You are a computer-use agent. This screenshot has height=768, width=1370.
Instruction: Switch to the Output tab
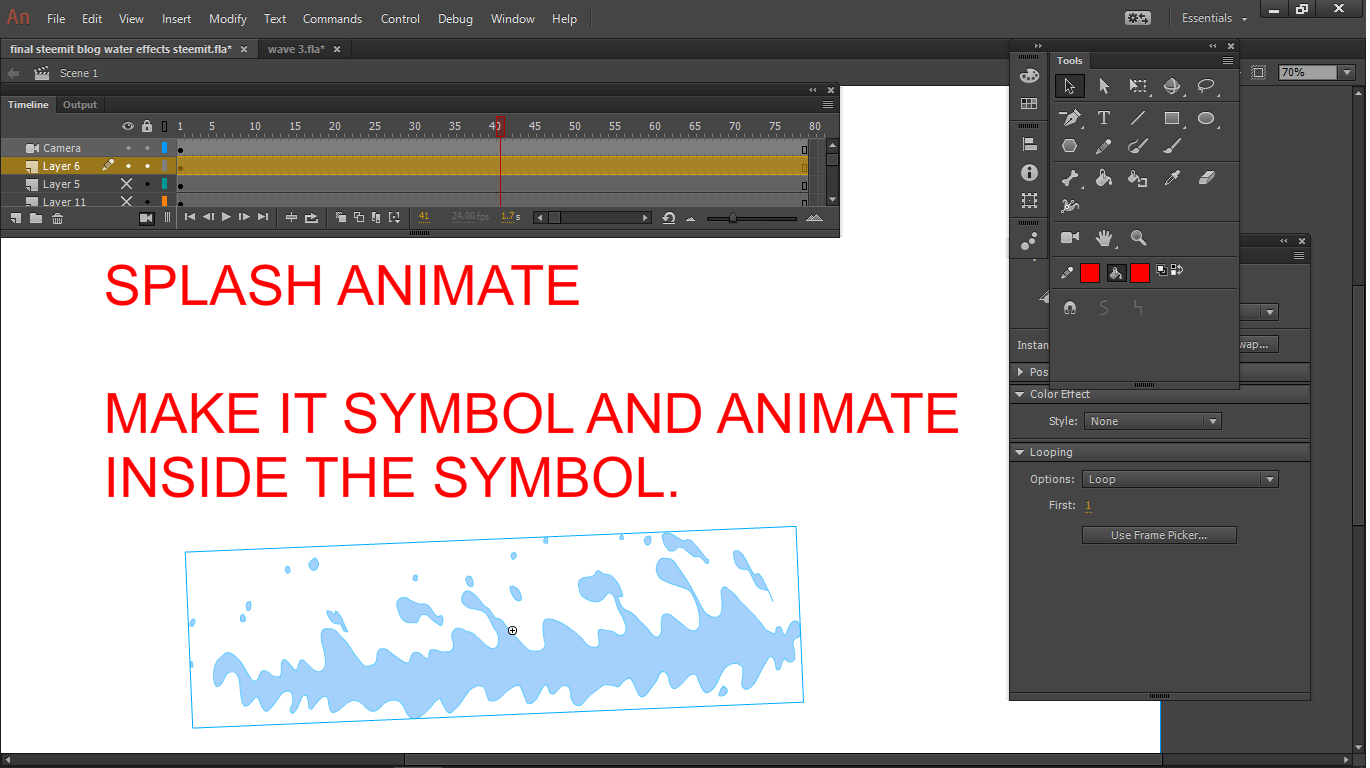[x=80, y=105]
